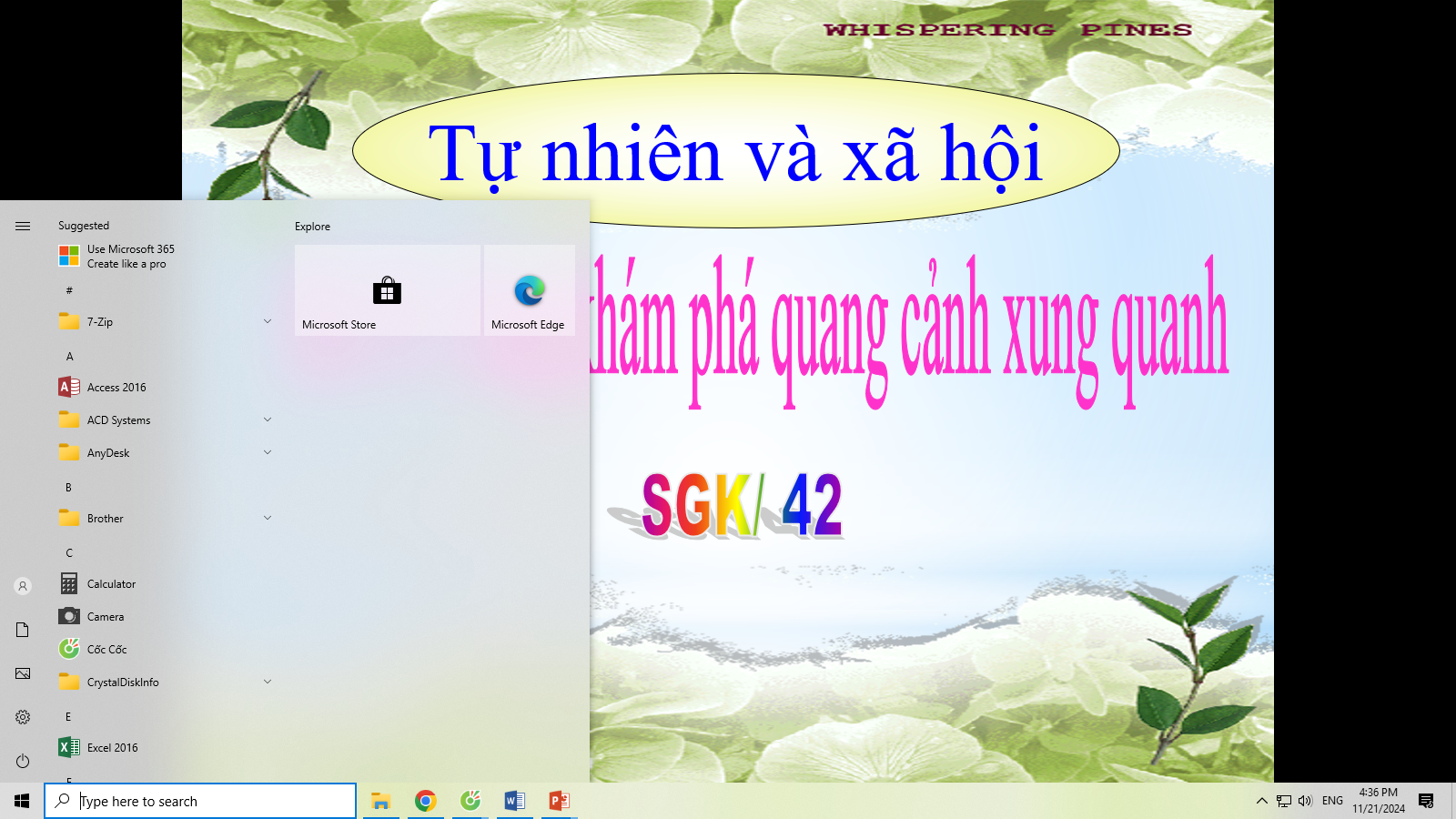Open the Microsoft Store tile

387,290
